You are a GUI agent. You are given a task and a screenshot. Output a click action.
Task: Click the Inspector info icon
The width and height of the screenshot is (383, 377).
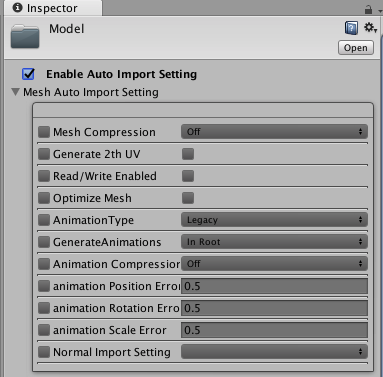(17, 8)
